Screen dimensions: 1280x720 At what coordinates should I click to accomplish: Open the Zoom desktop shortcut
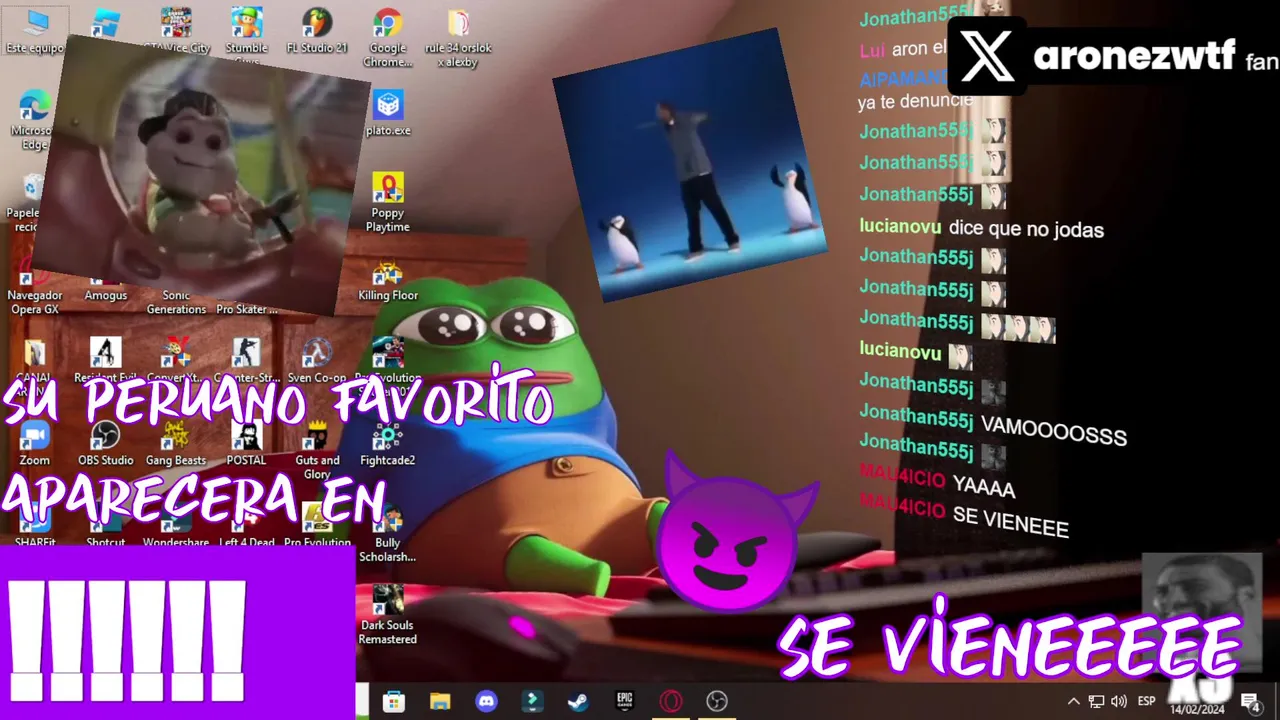pyautogui.click(x=35, y=443)
